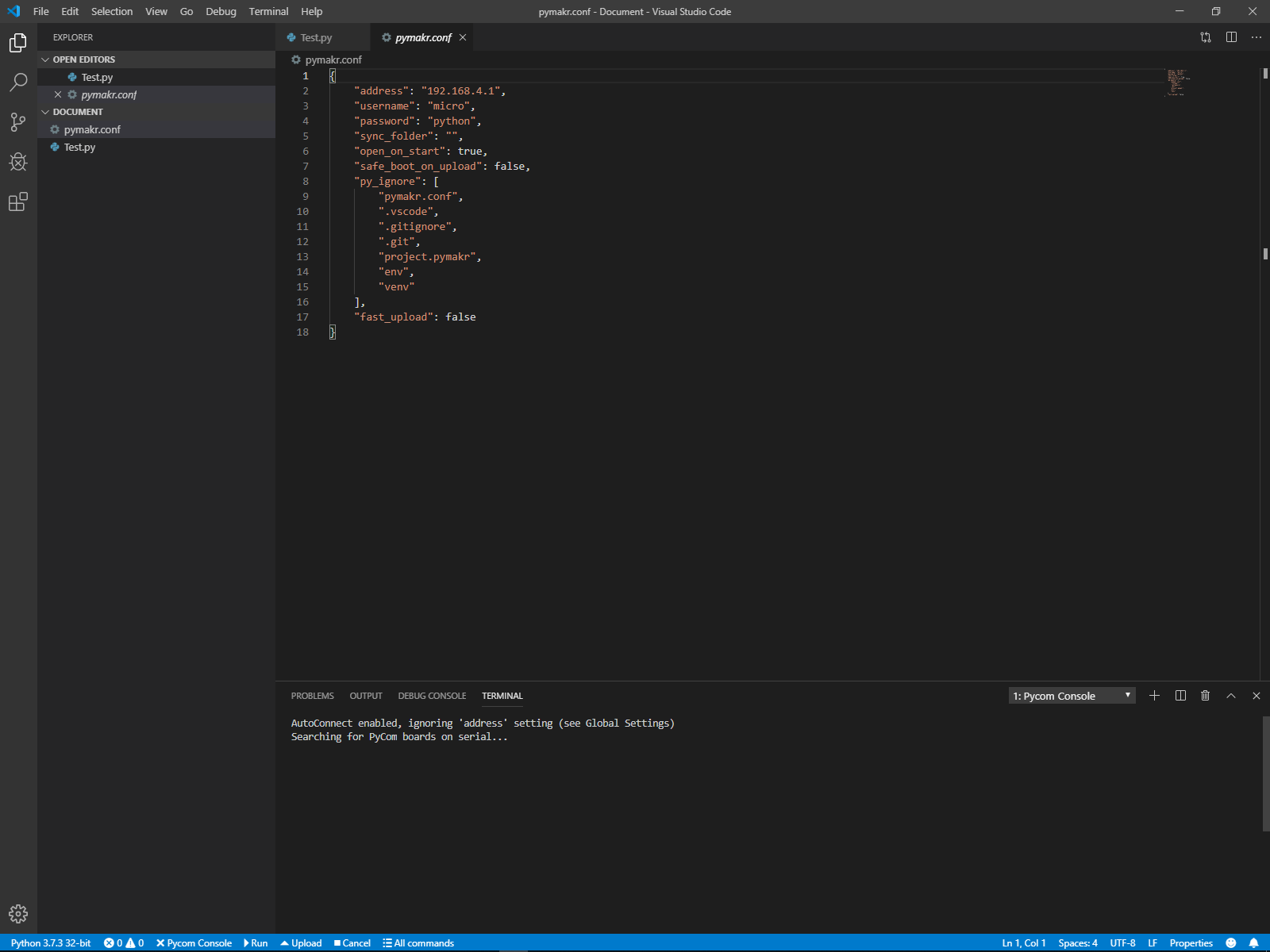
Task: Switch to the Test.py editor tab
Action: [x=316, y=37]
